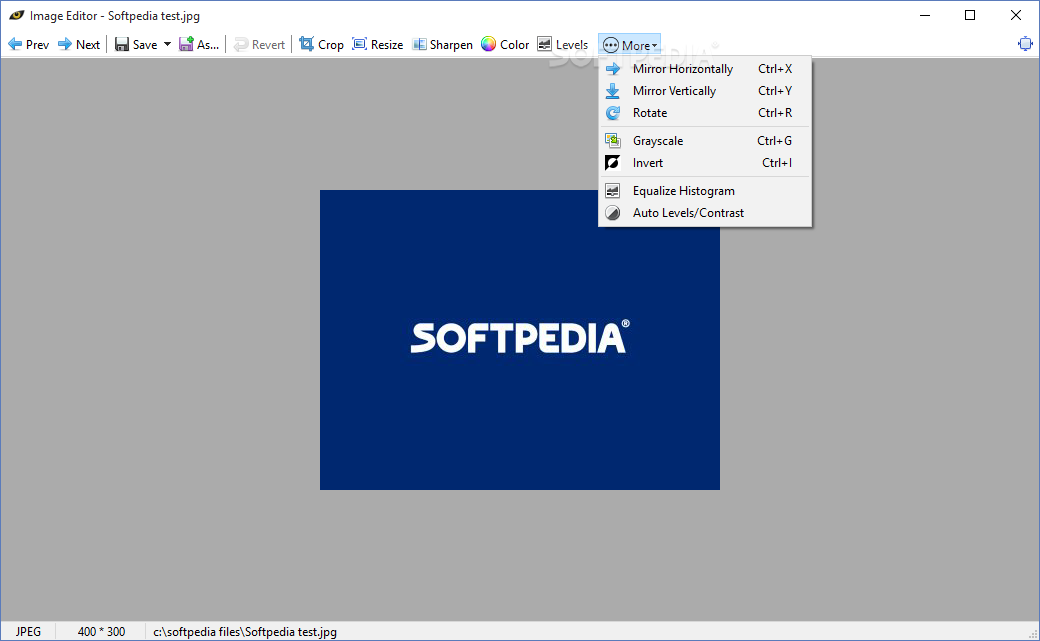Click the Mirror Horizontally arrow icon
This screenshot has height=641, width=1040.
click(x=613, y=69)
